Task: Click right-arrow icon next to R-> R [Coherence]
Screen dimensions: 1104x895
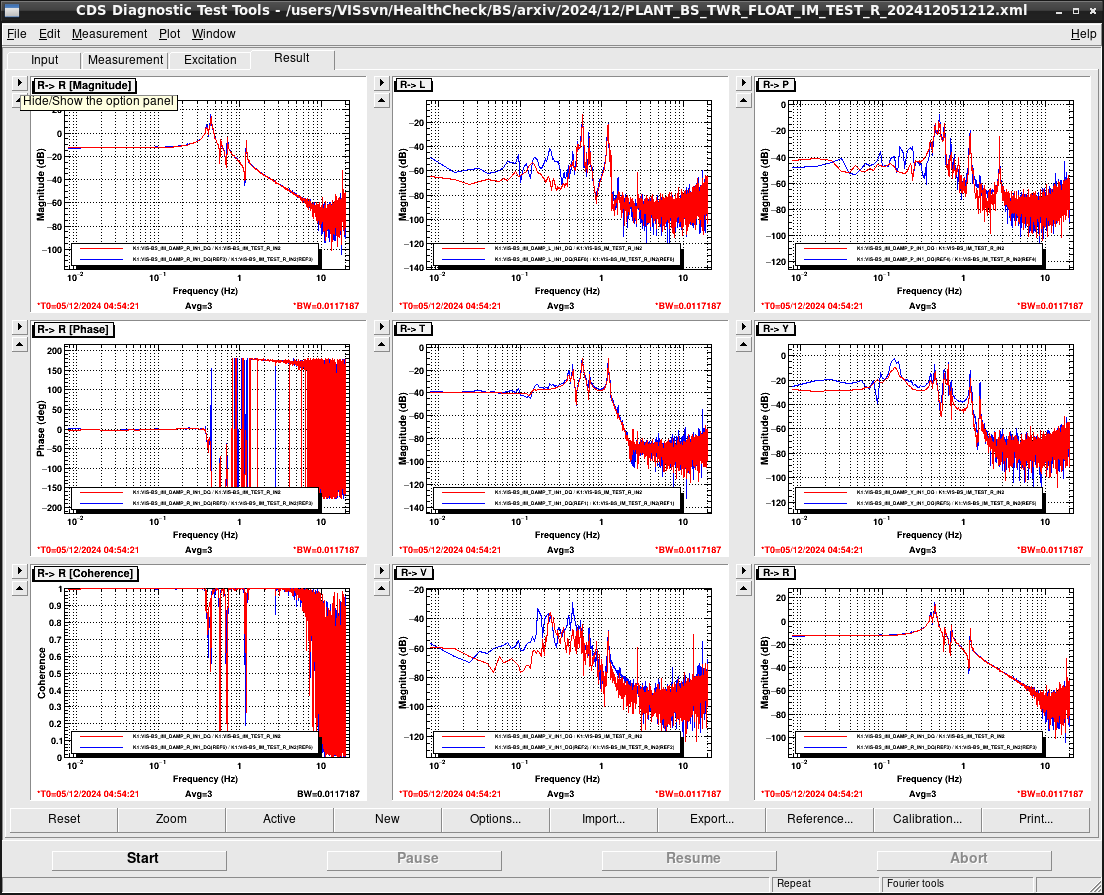Action: click(20, 571)
